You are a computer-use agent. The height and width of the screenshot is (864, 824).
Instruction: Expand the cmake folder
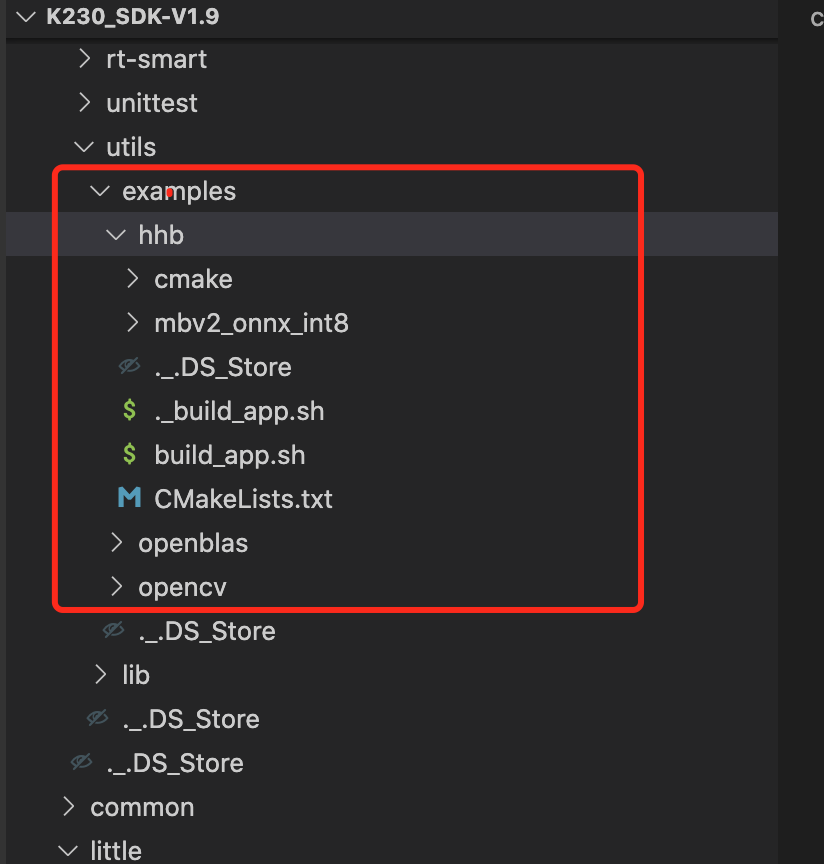pyautogui.click(x=132, y=279)
